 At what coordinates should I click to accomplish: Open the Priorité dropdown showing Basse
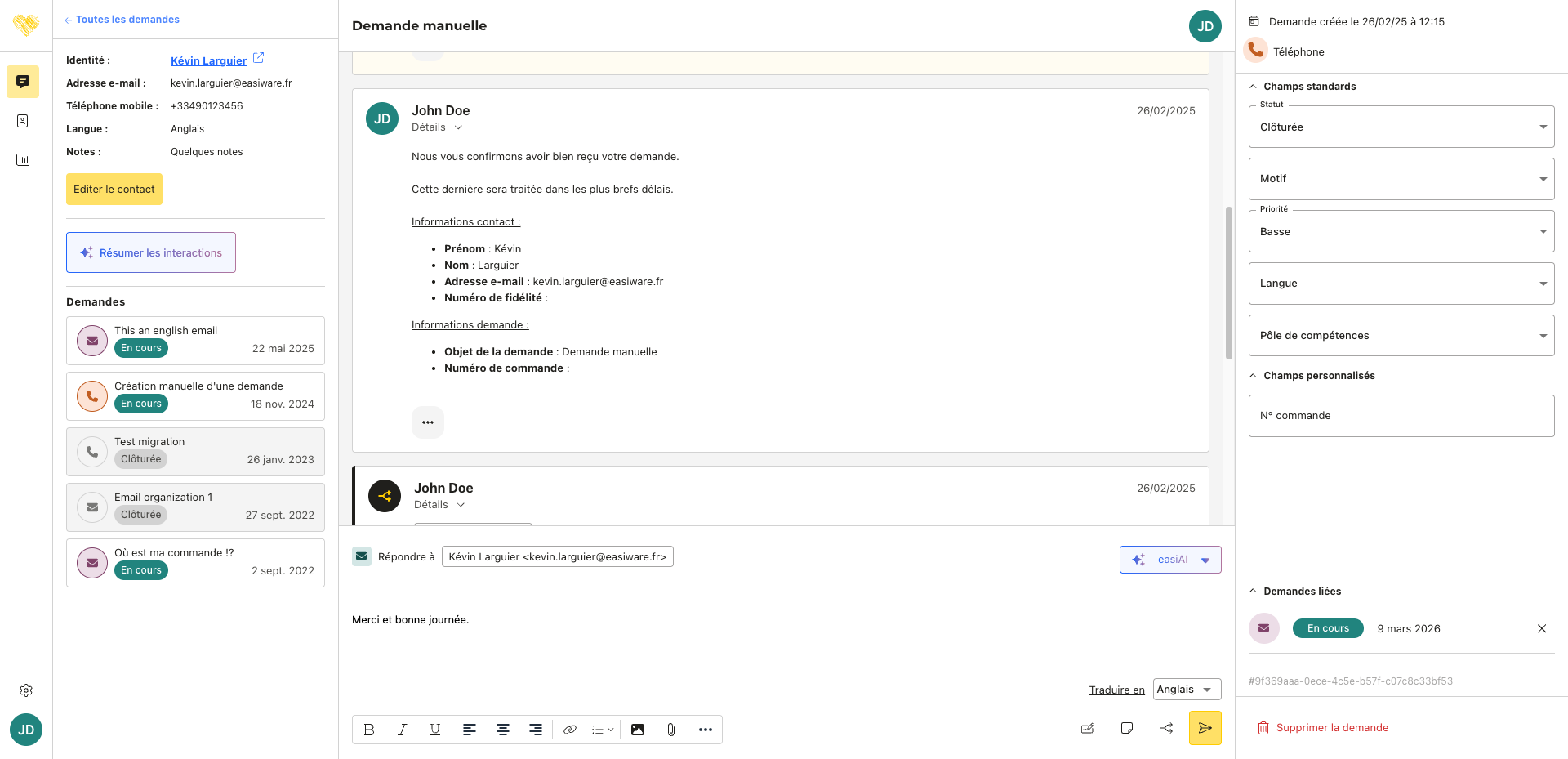click(x=1401, y=232)
